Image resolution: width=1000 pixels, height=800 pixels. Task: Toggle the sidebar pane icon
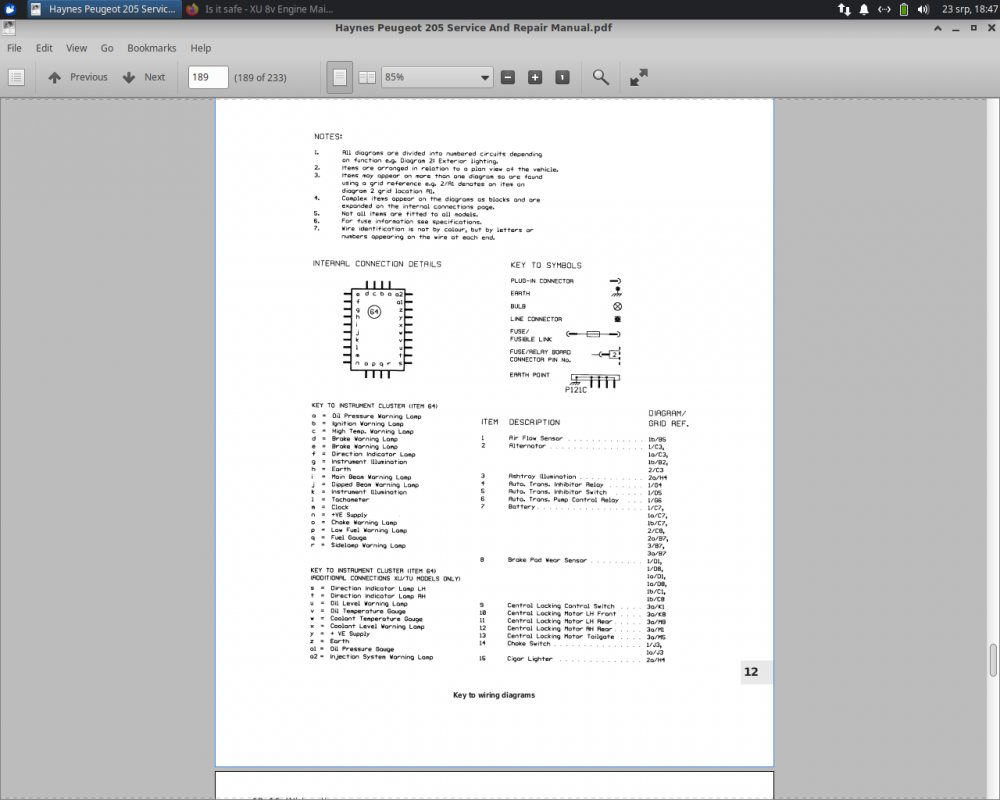[x=17, y=77]
